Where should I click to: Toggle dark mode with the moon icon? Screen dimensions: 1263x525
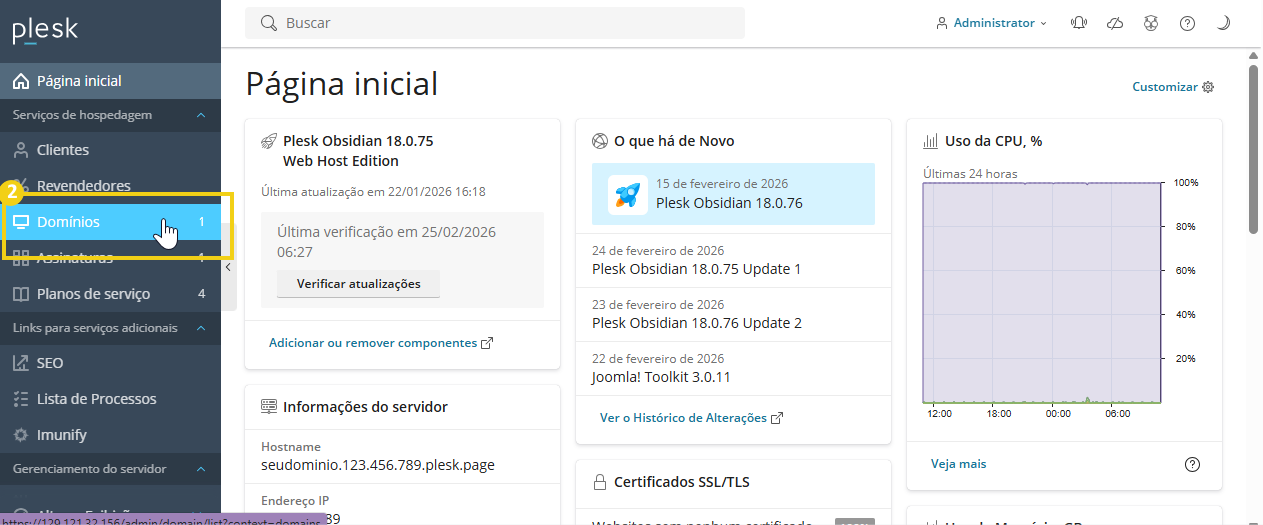tap(1222, 23)
